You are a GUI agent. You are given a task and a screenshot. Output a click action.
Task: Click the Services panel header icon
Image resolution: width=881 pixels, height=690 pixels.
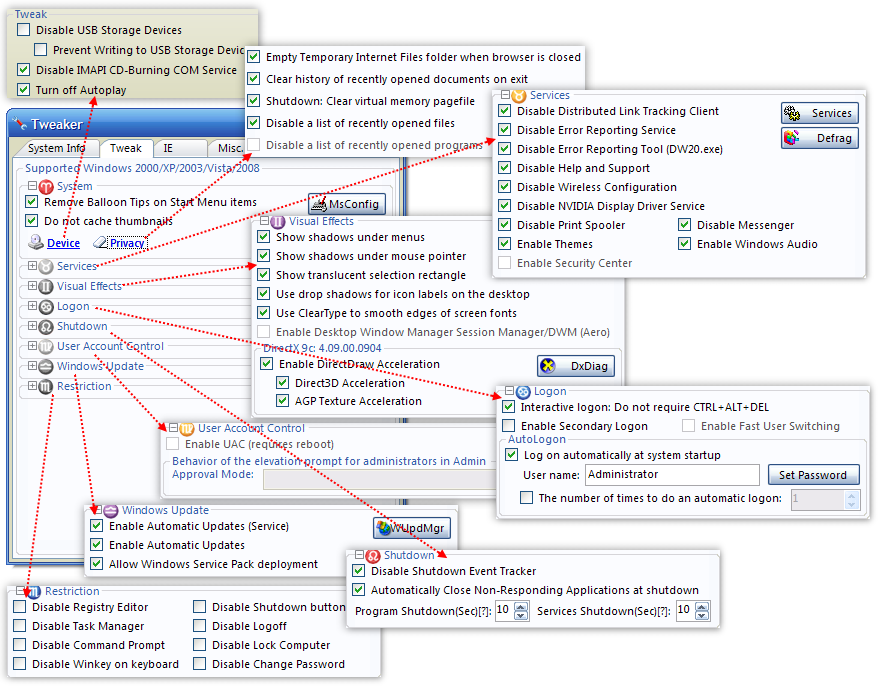coord(519,96)
